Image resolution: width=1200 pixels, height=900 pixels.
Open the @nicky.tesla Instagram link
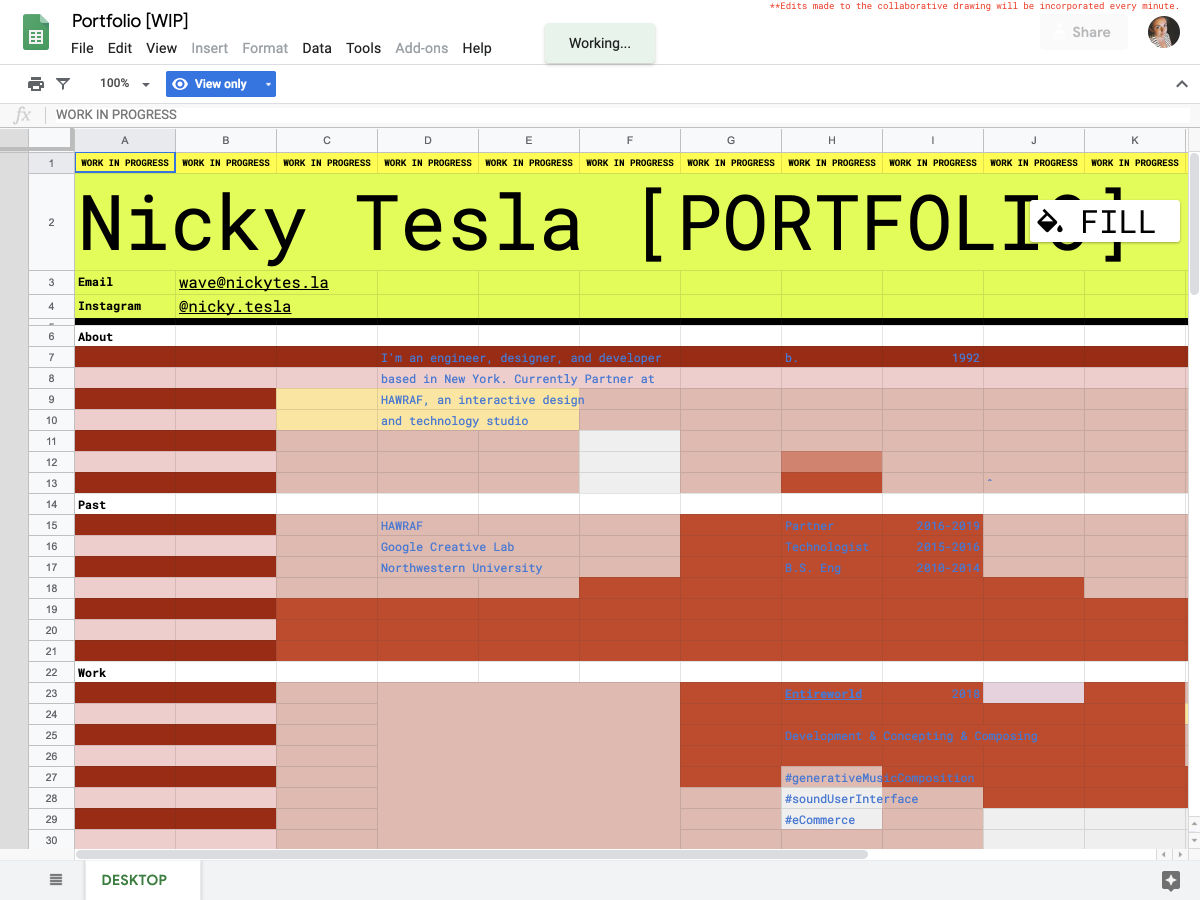pos(235,307)
